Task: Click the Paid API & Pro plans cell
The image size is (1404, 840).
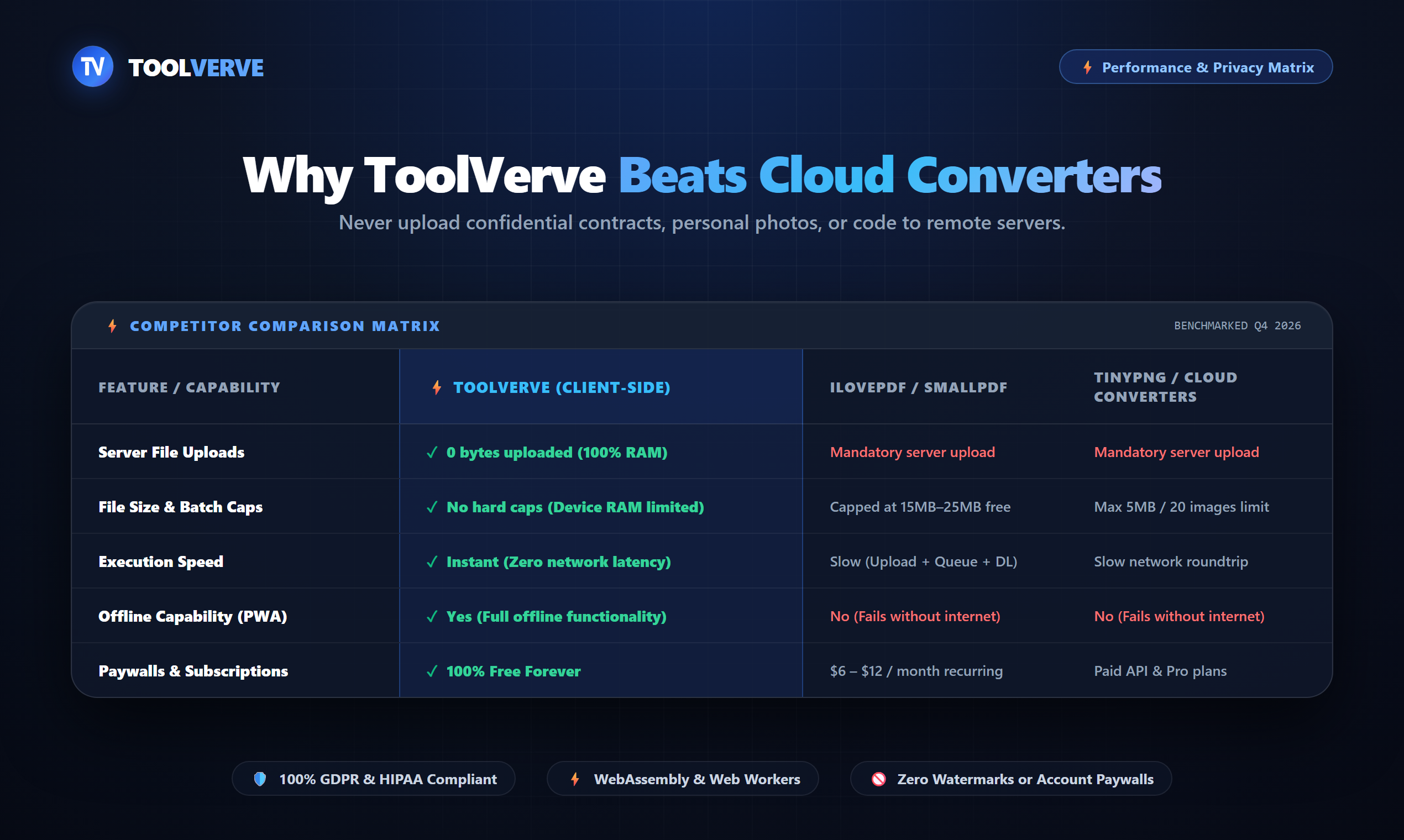Action: pos(1160,671)
